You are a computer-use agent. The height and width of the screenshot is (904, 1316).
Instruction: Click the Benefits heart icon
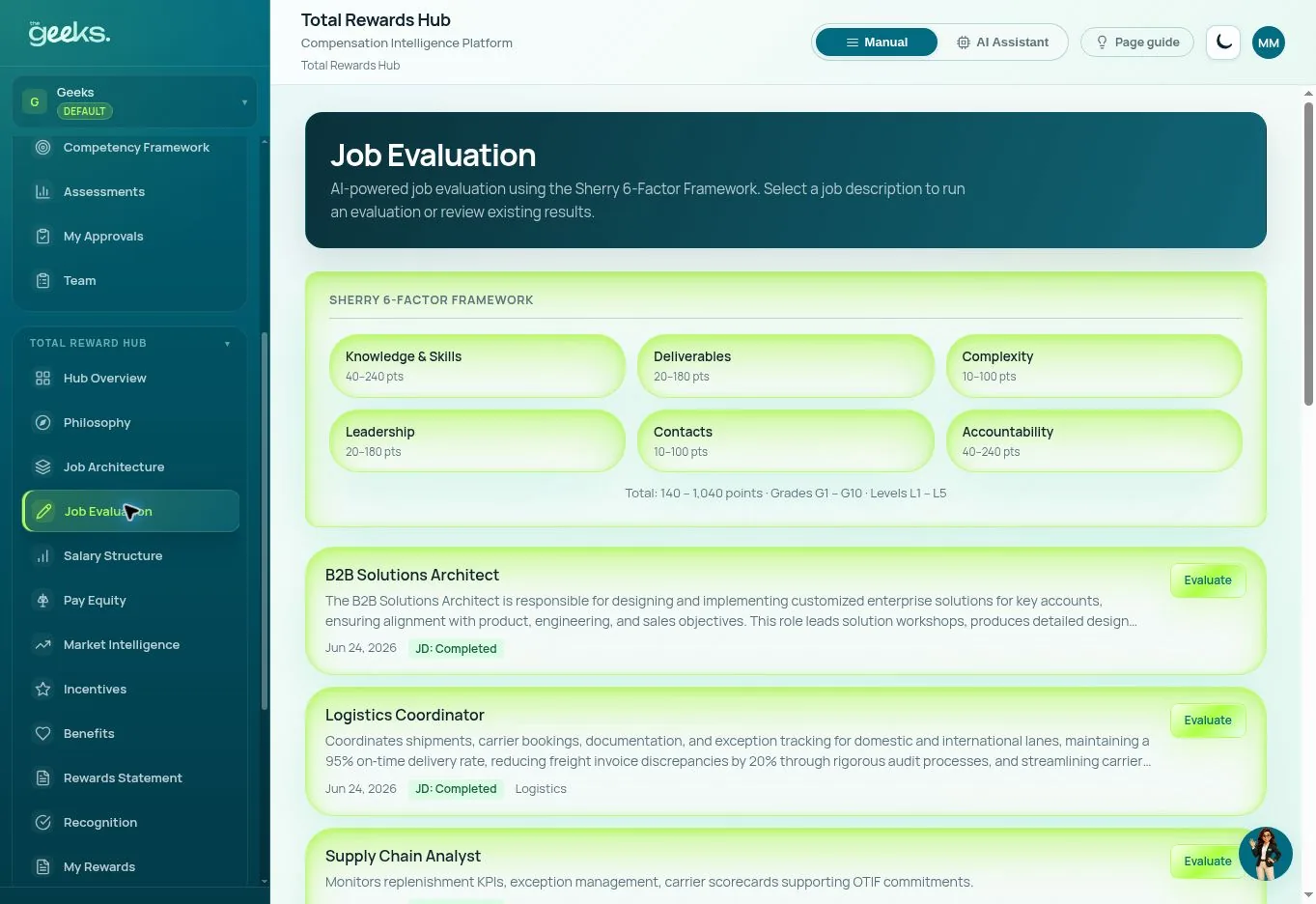coord(42,734)
